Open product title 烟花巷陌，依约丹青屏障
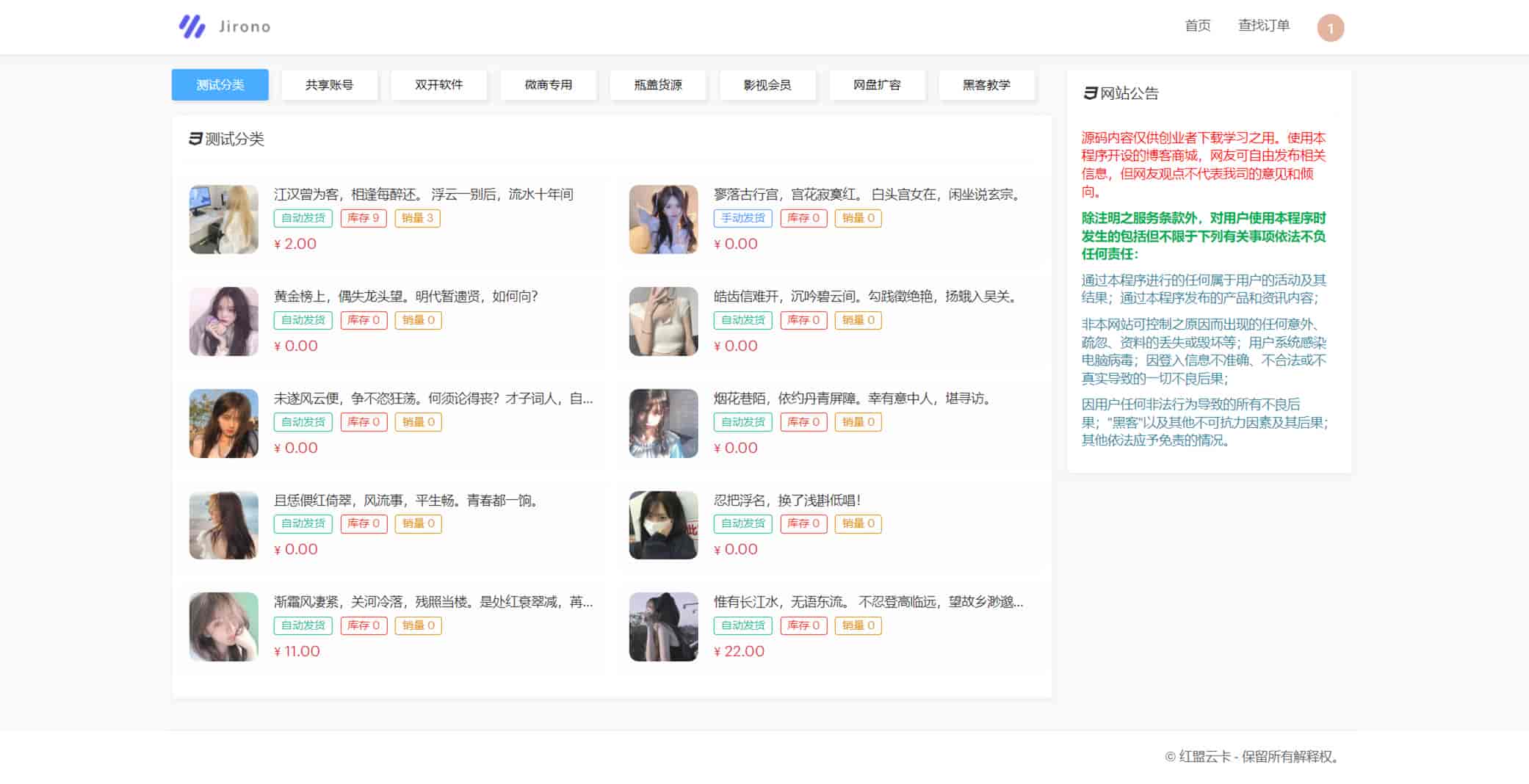The height and width of the screenshot is (784, 1529). (x=853, y=399)
